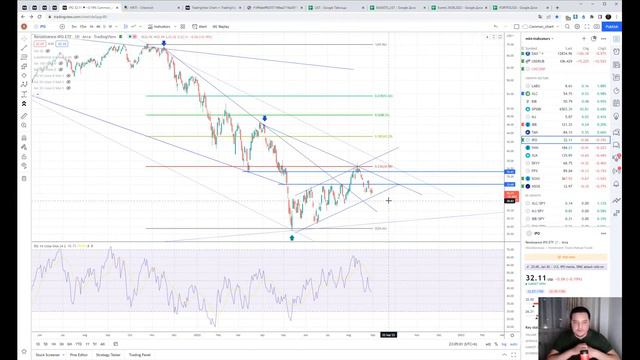Select the trend line drawing tool

coord(24,48)
